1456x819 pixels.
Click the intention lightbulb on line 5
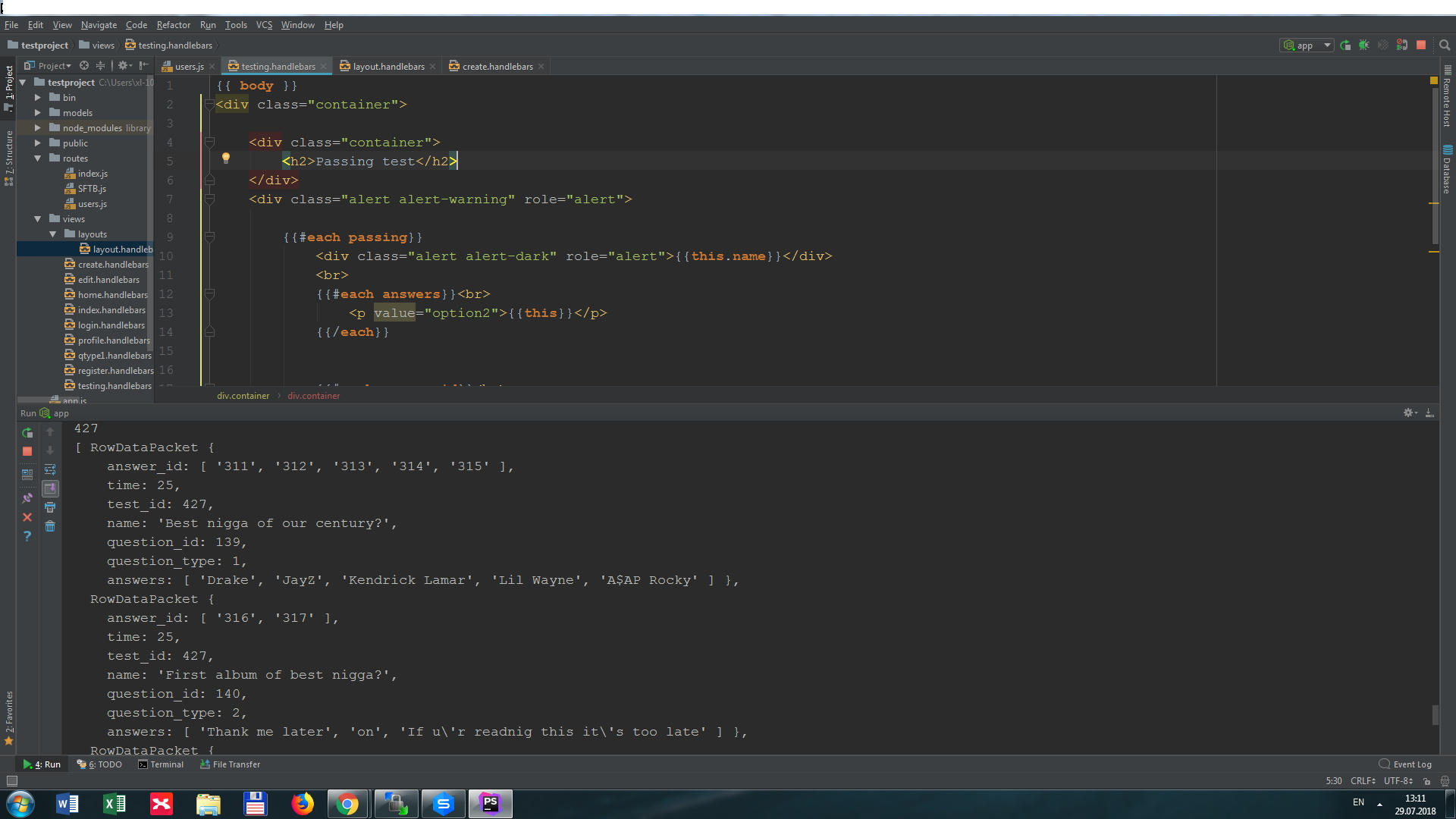(x=225, y=158)
